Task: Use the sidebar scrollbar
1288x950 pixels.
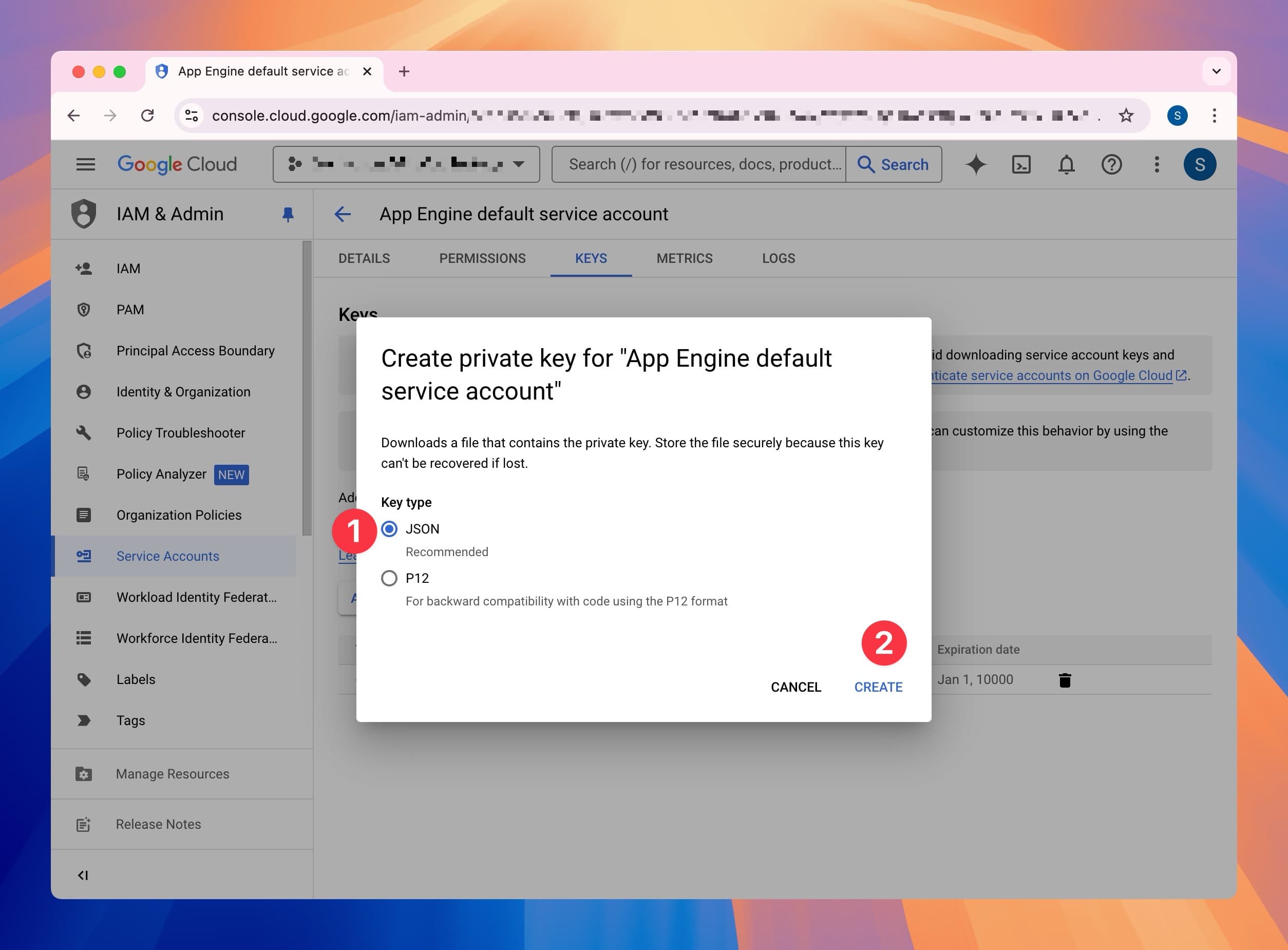Action: pyautogui.click(x=307, y=388)
